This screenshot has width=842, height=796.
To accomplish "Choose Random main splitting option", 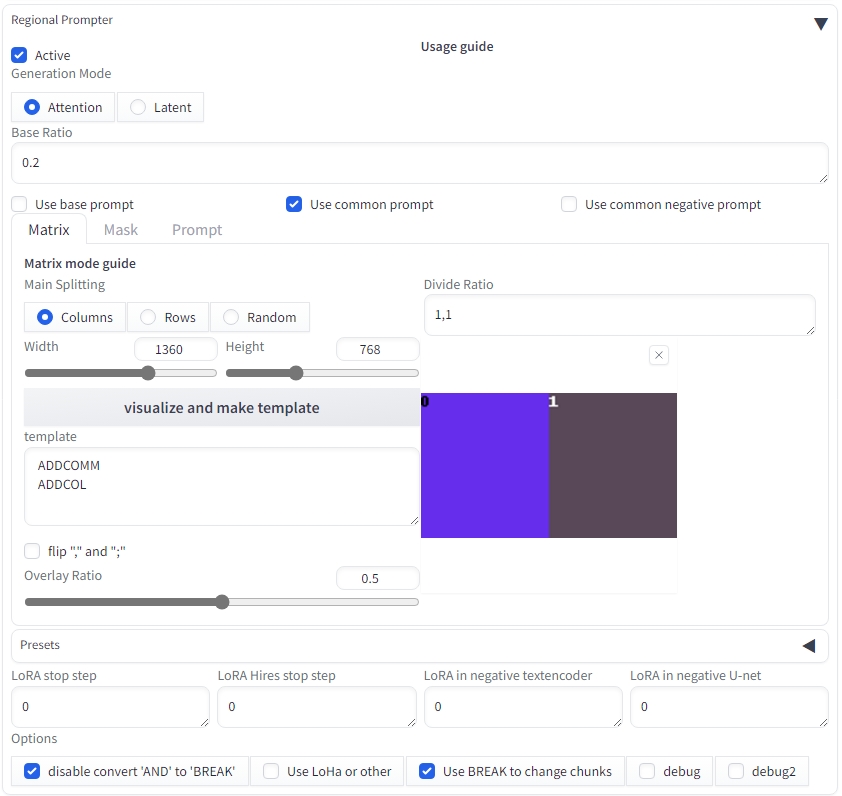I will point(231,318).
